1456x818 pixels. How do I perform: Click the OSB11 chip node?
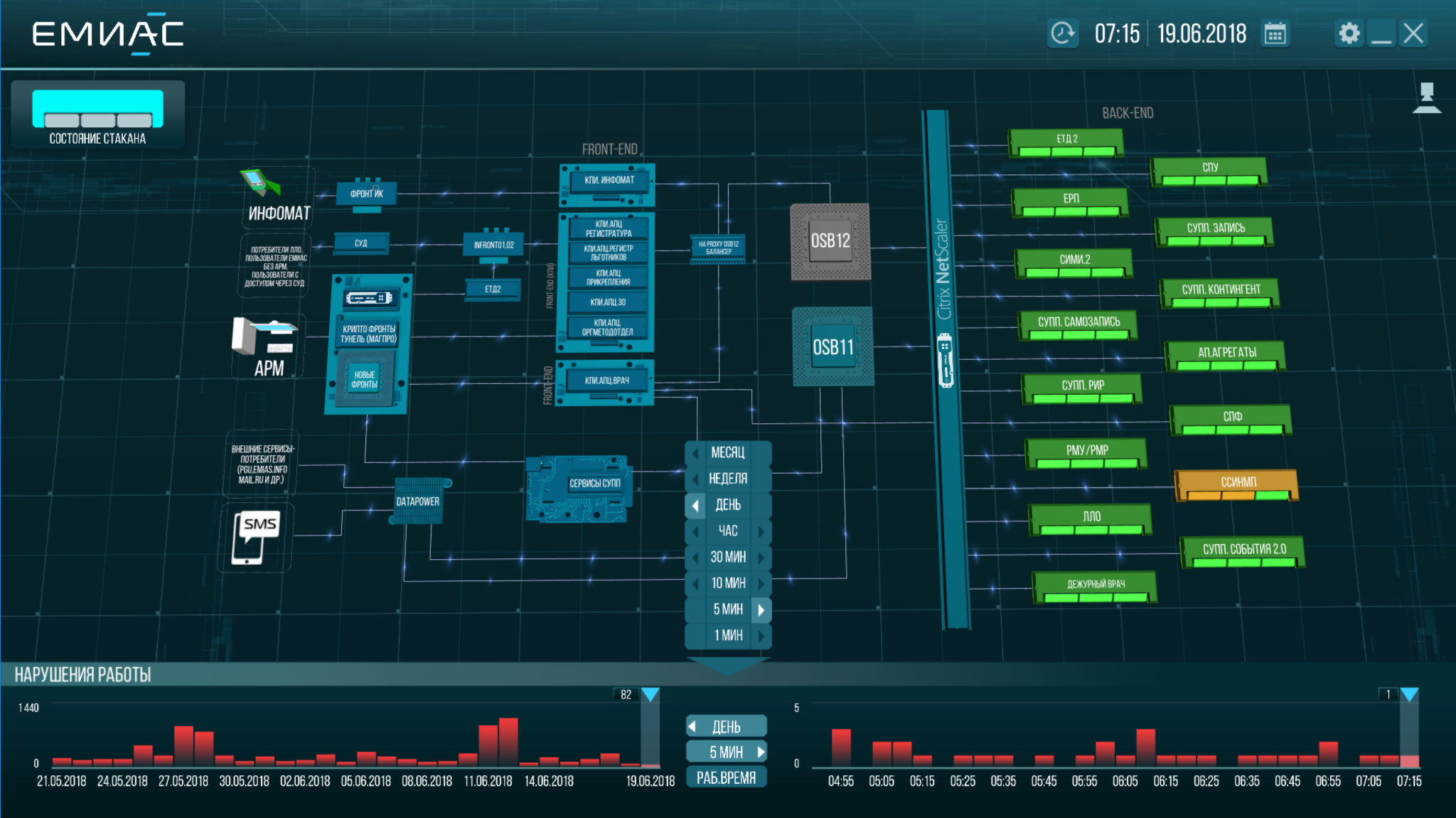click(x=833, y=347)
